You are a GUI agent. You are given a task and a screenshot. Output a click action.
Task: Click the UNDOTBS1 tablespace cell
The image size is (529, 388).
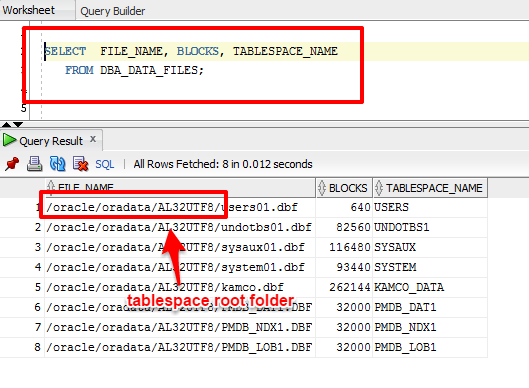point(430,227)
